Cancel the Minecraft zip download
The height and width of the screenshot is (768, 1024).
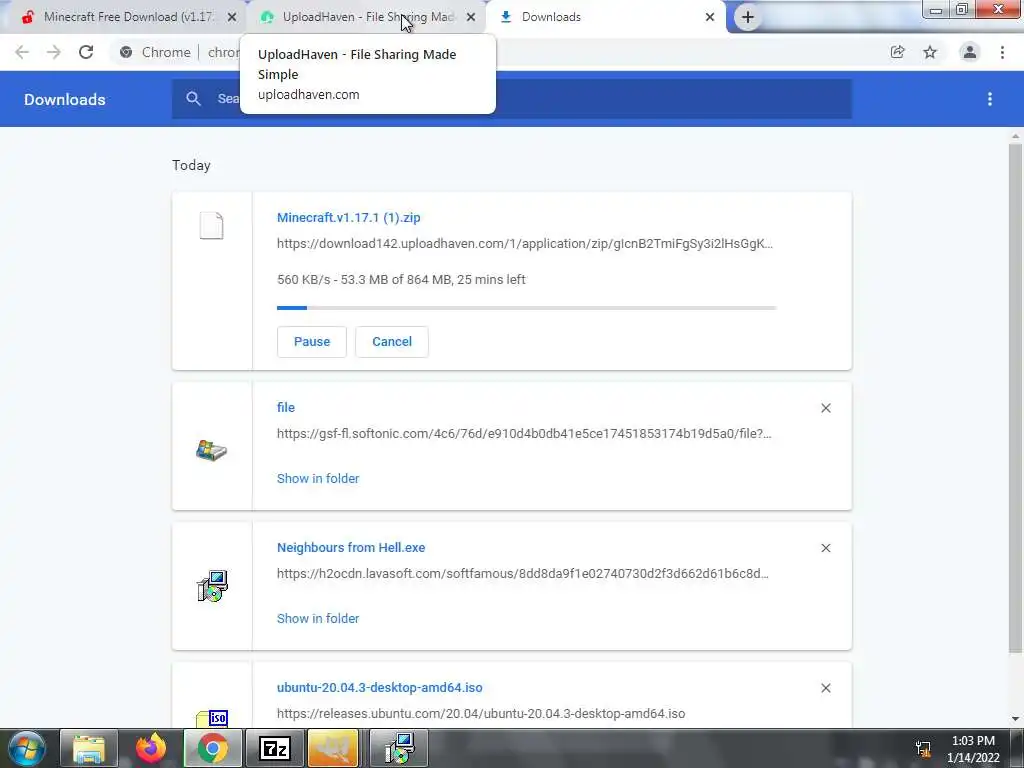392,342
